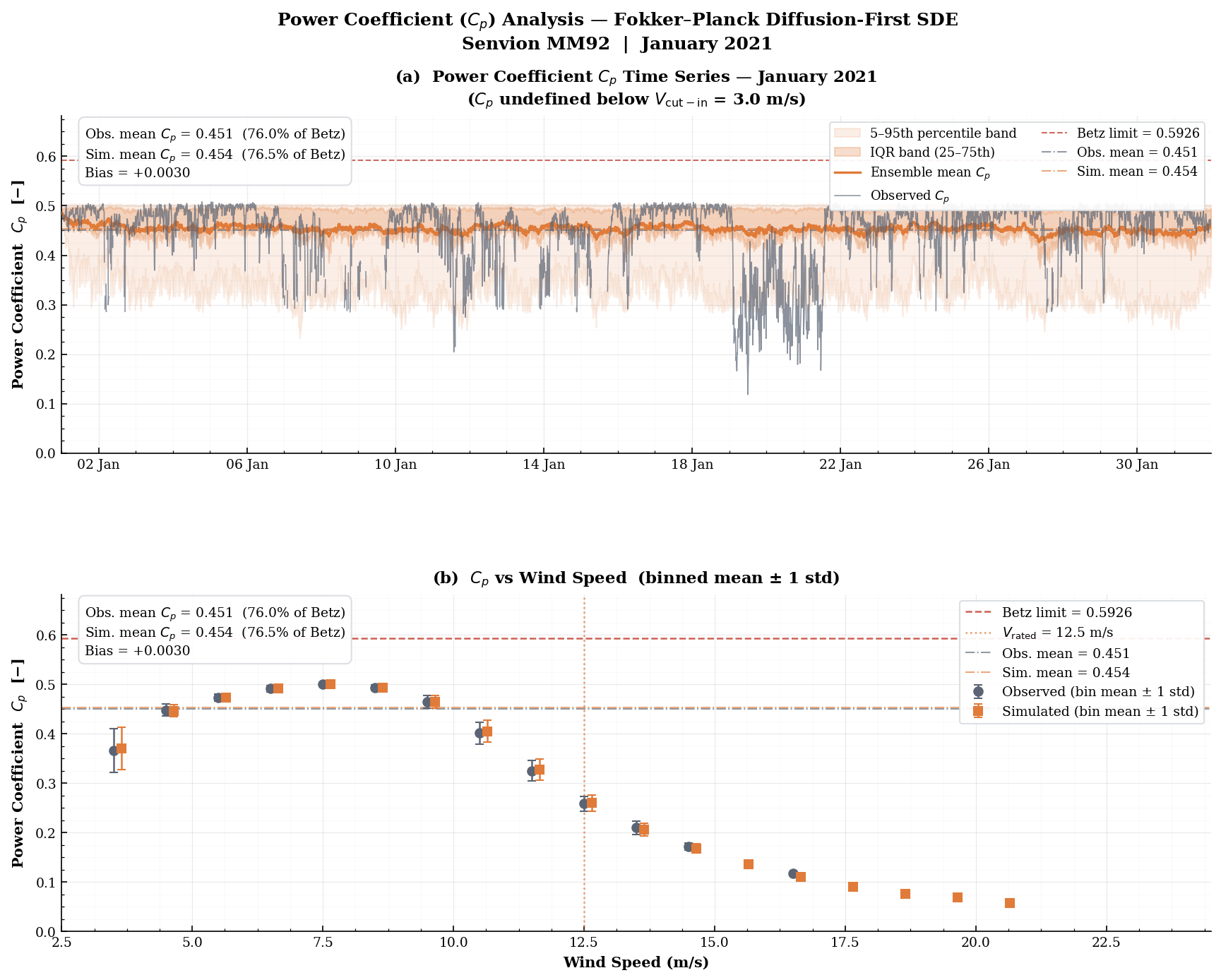Click the '02 Jan' x-axis tick label
Screen dimensions: 1221x980
tap(99, 465)
